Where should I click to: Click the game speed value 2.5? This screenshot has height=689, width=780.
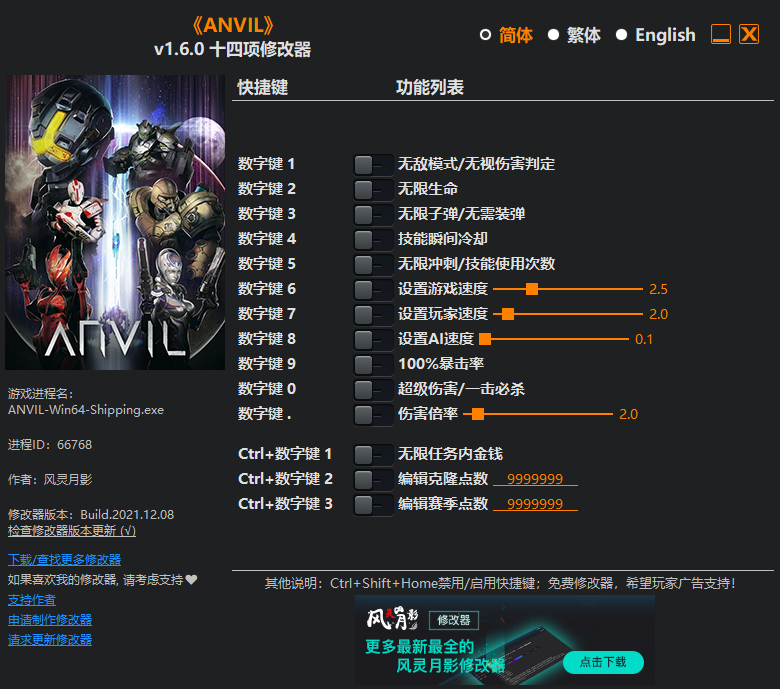coord(658,289)
